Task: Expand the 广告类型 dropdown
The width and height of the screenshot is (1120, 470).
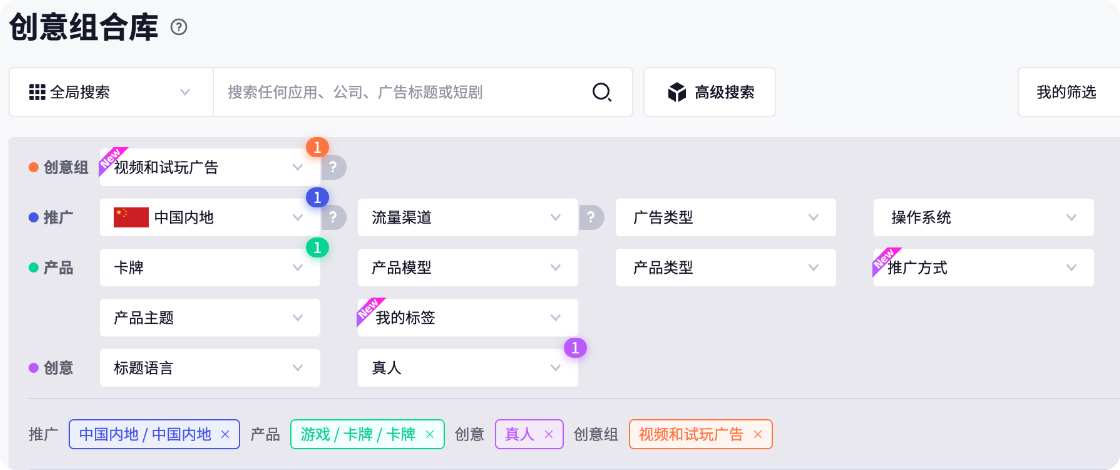Action: click(x=726, y=217)
